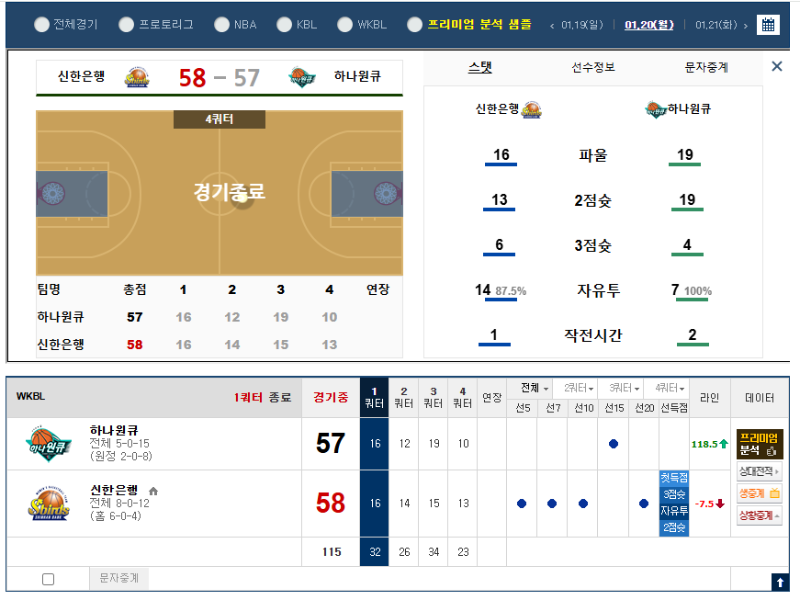This screenshot has height=600, width=800.
Task: Click the 선7 blue dot for 신한은행
Action: [552, 504]
